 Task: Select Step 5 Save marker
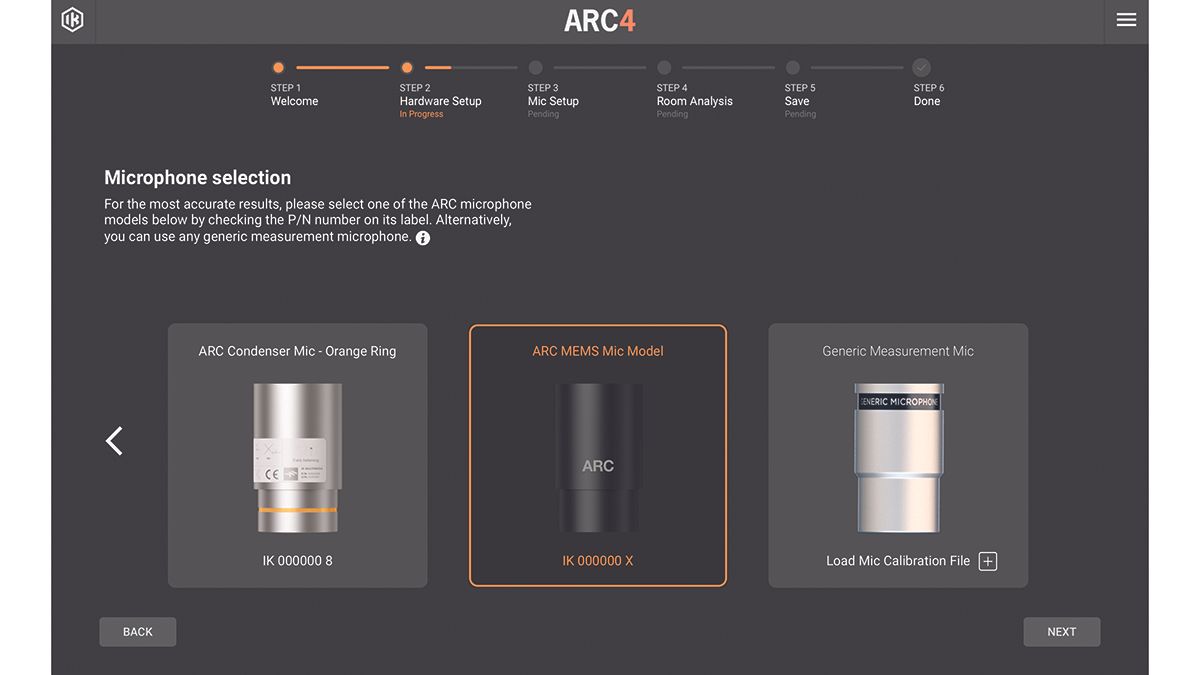[793, 68]
